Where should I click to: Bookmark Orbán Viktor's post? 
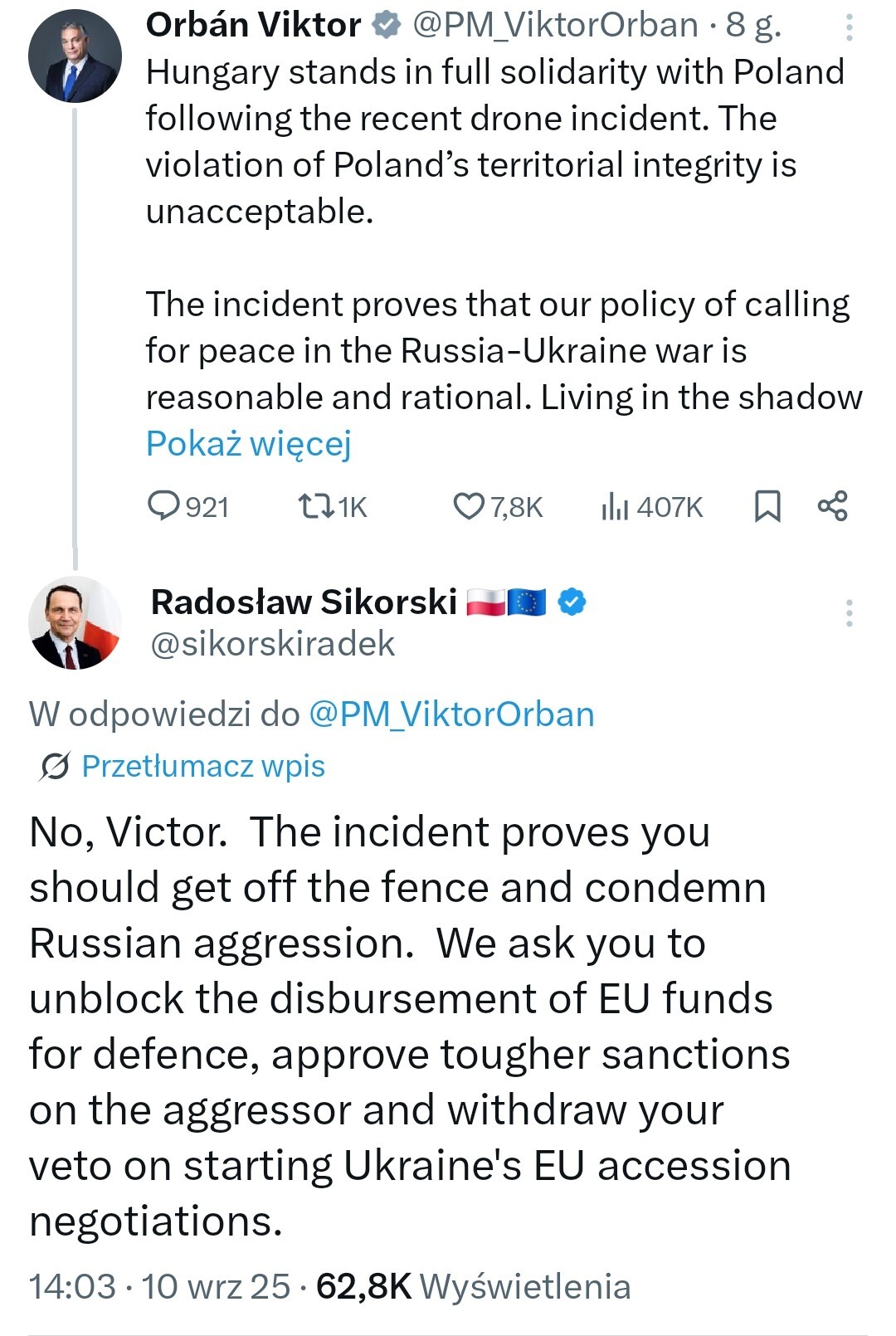[767, 506]
